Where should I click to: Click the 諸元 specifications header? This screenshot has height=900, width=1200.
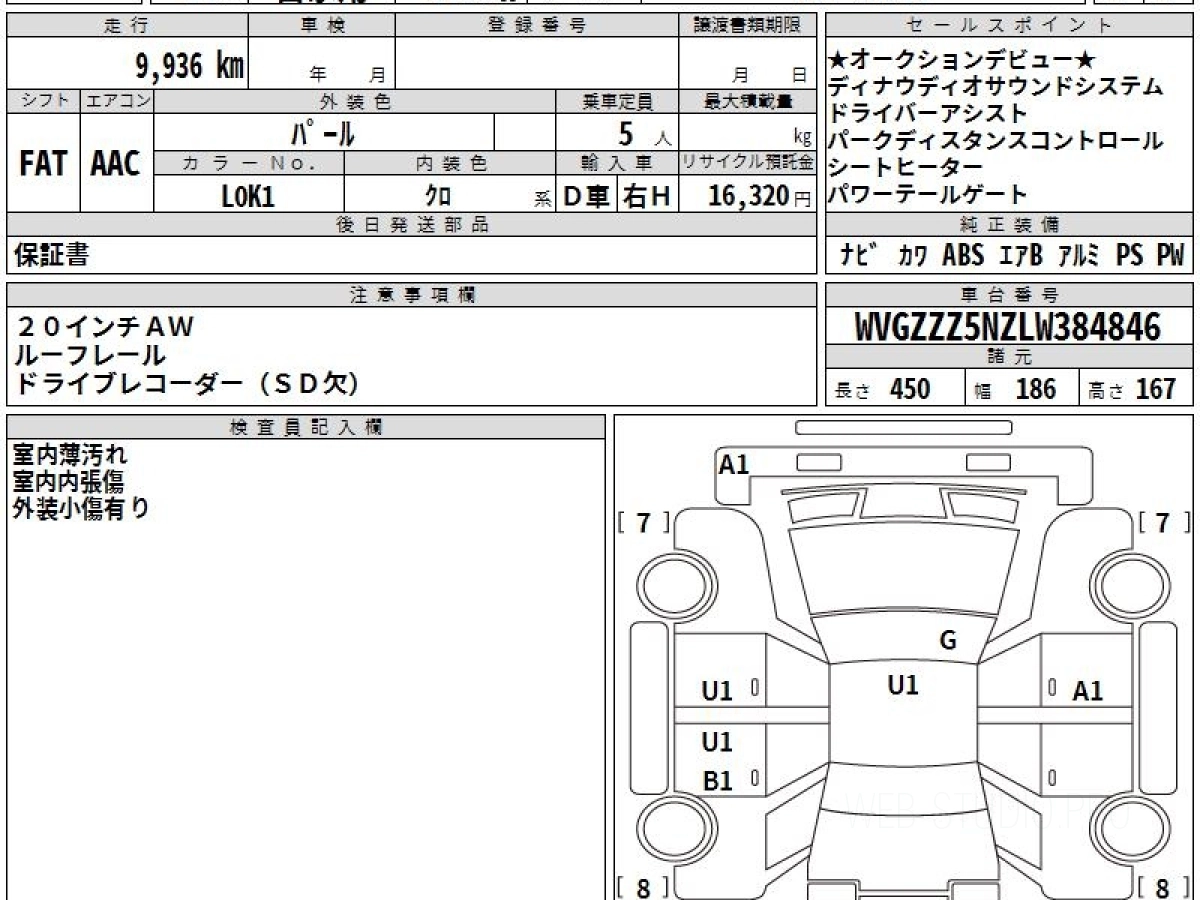coord(1010,357)
